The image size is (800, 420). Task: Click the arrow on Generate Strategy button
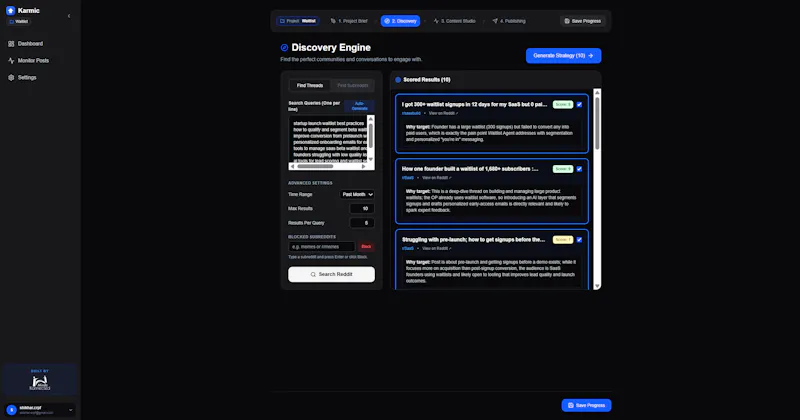coord(591,56)
